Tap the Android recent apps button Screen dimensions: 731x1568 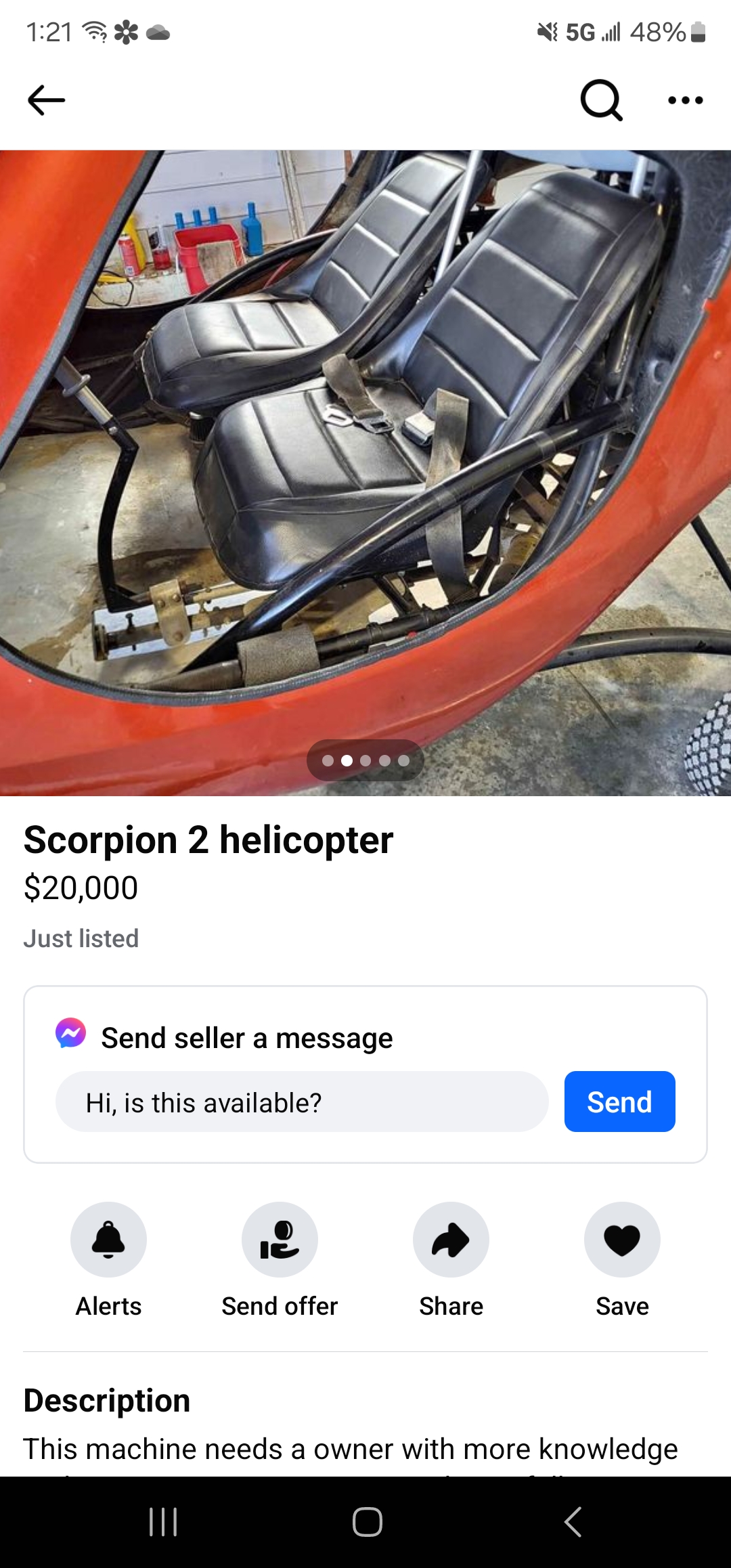click(x=163, y=1522)
